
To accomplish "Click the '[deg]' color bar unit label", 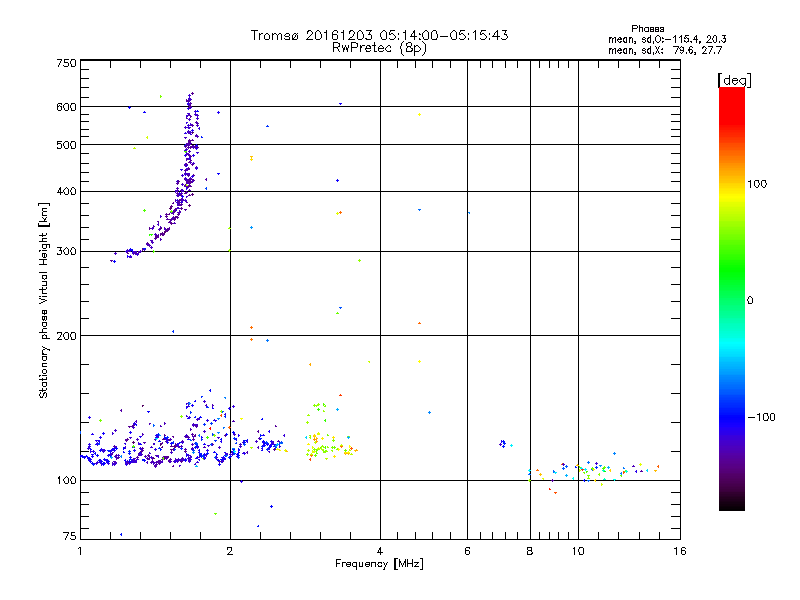I will pyautogui.click(x=734, y=80).
